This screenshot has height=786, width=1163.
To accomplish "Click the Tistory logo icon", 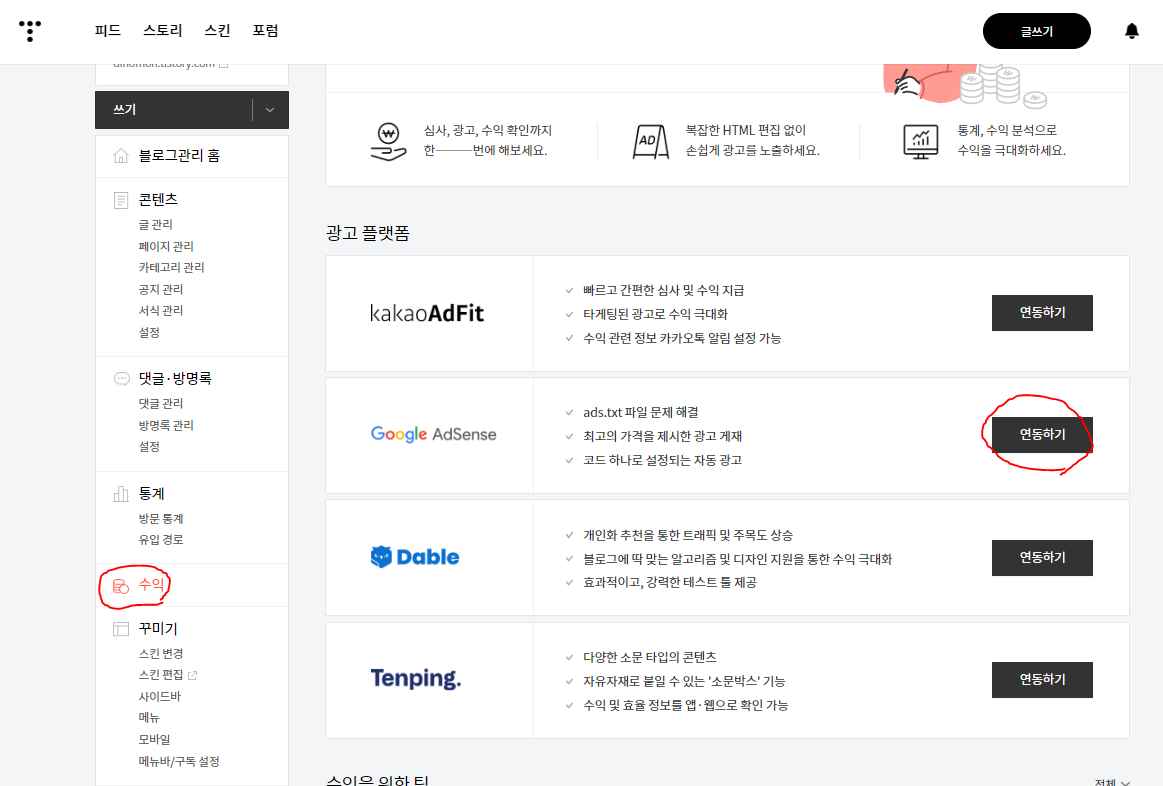I will (x=30, y=30).
